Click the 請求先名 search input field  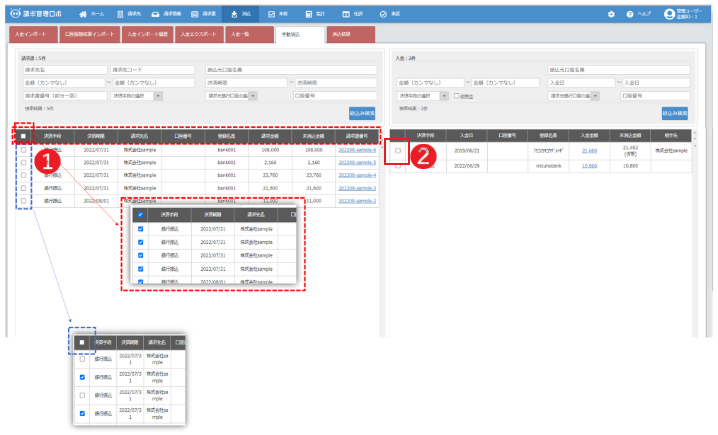(x=63, y=70)
